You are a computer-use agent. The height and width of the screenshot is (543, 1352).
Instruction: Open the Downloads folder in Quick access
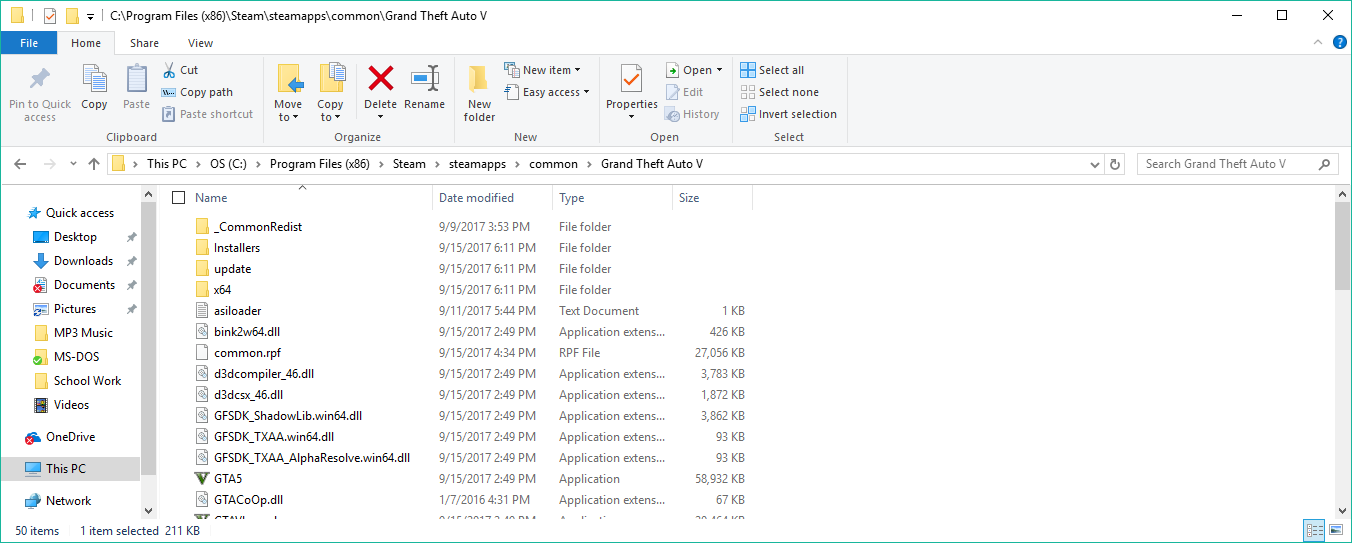pyautogui.click(x=83, y=261)
